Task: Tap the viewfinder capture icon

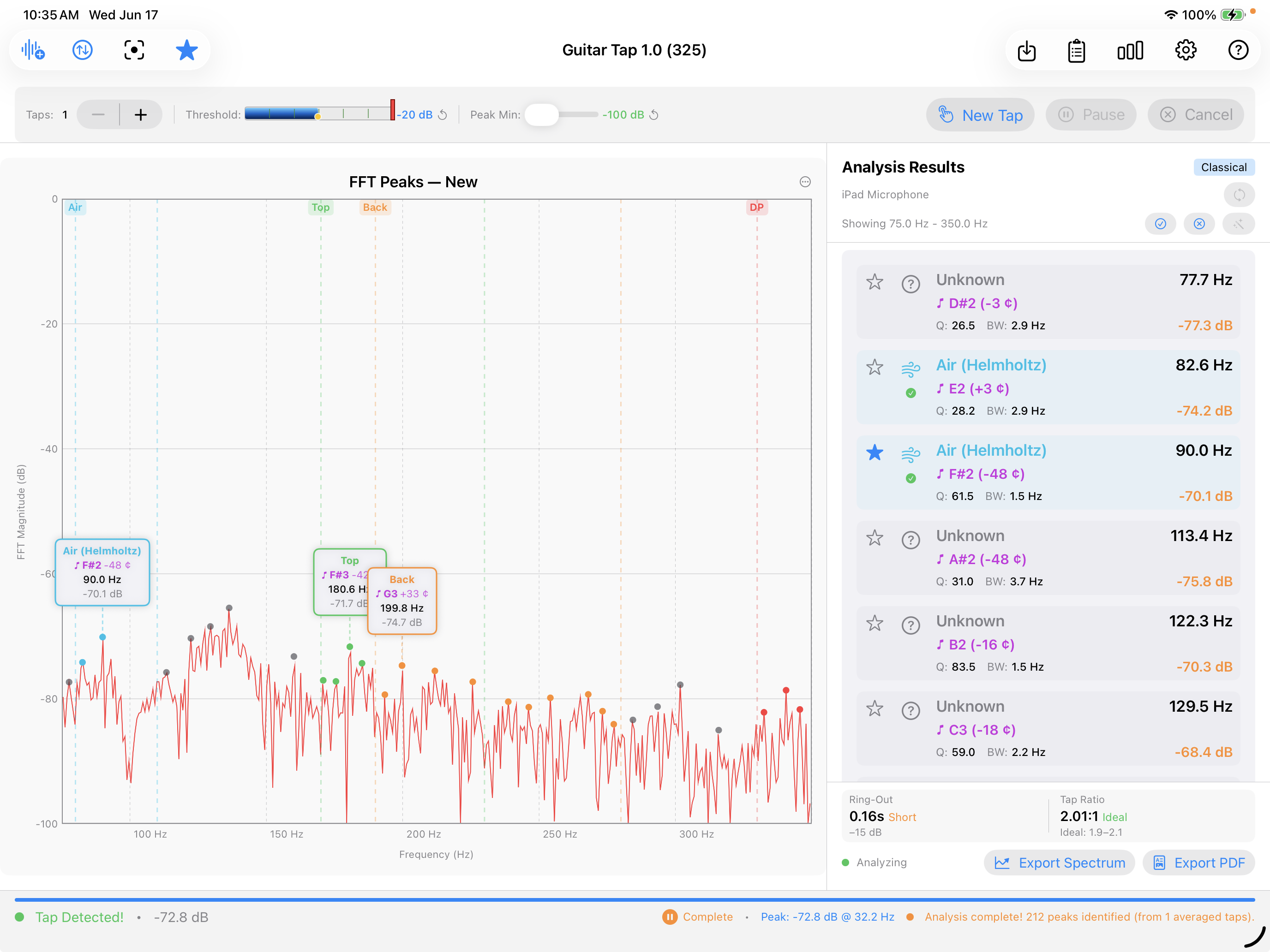Action: pos(134,50)
